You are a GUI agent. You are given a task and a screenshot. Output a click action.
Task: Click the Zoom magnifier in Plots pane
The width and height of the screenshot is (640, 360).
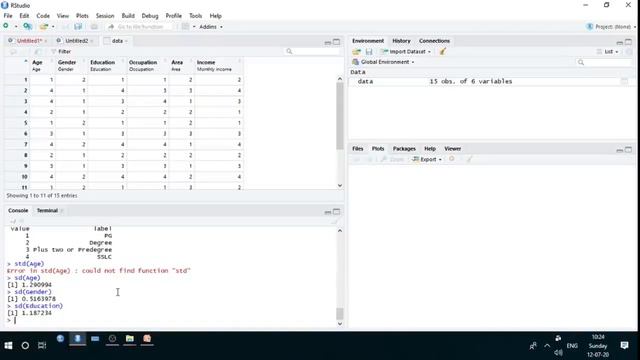(392, 159)
